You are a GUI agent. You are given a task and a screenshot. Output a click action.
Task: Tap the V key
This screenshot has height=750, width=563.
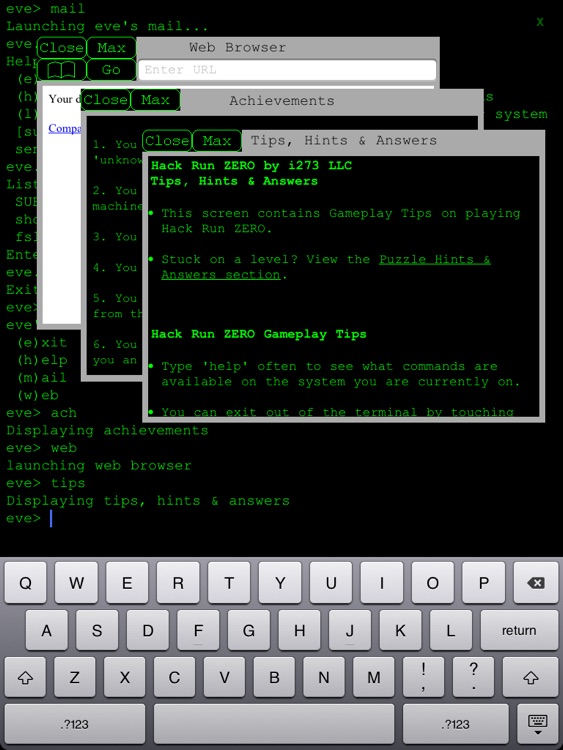[224, 677]
